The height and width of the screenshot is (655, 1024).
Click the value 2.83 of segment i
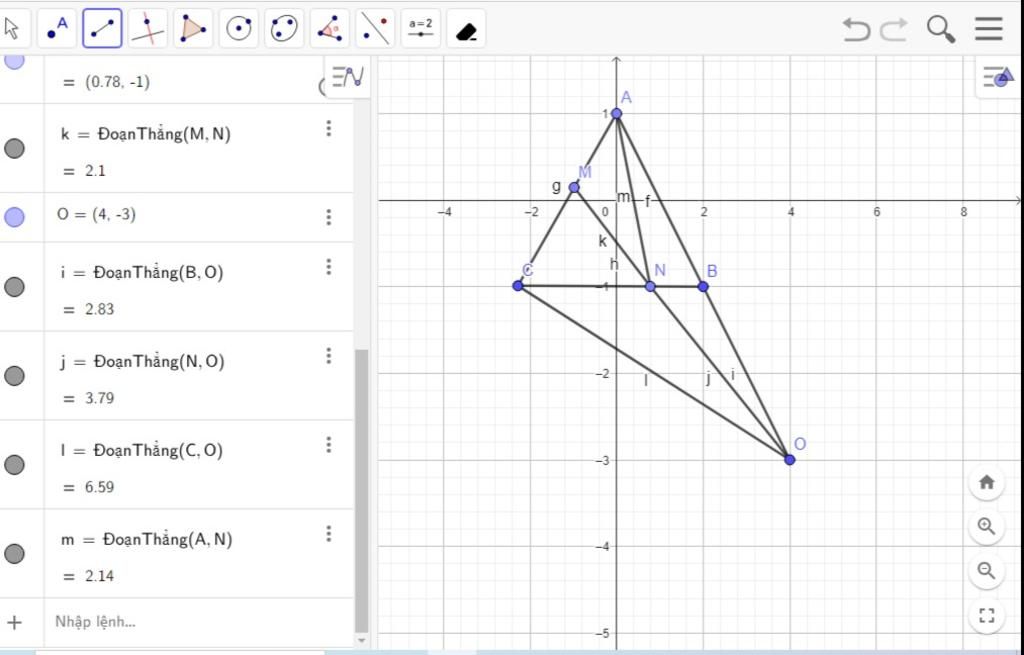pos(99,309)
